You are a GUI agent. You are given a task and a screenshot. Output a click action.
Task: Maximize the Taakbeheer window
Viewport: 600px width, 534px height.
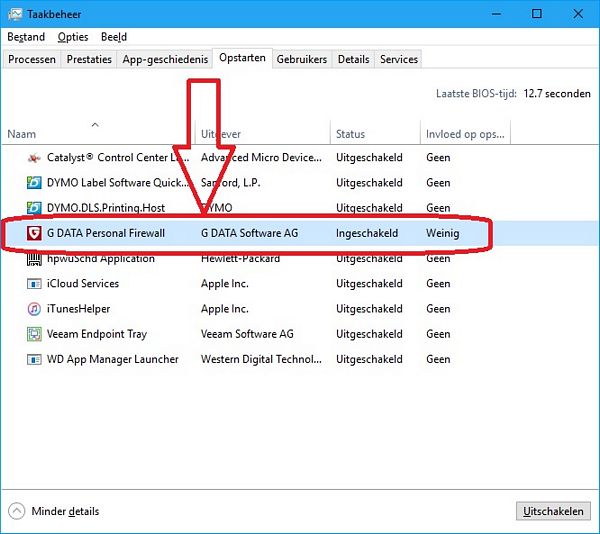click(x=537, y=14)
